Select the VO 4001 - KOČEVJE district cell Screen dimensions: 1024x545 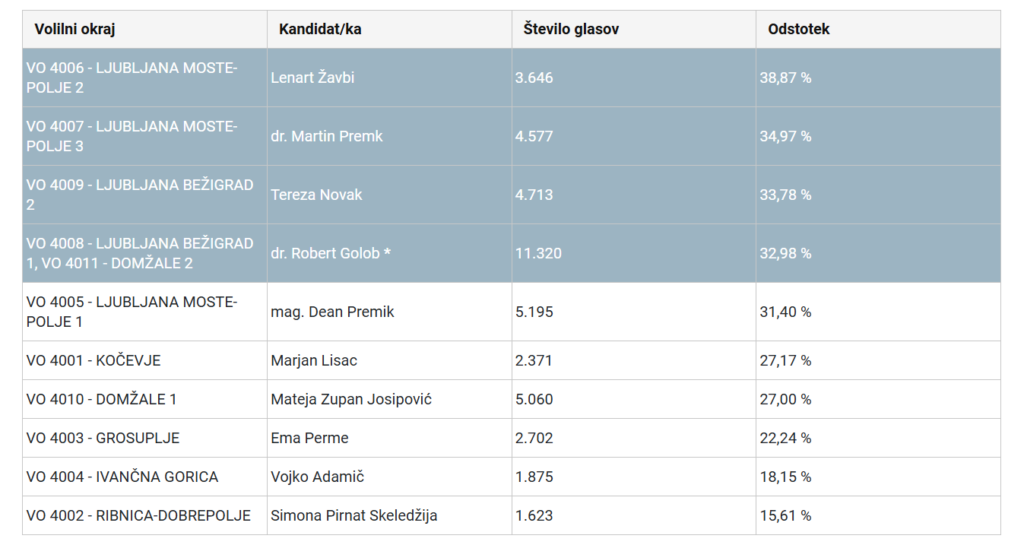pyautogui.click(x=94, y=360)
